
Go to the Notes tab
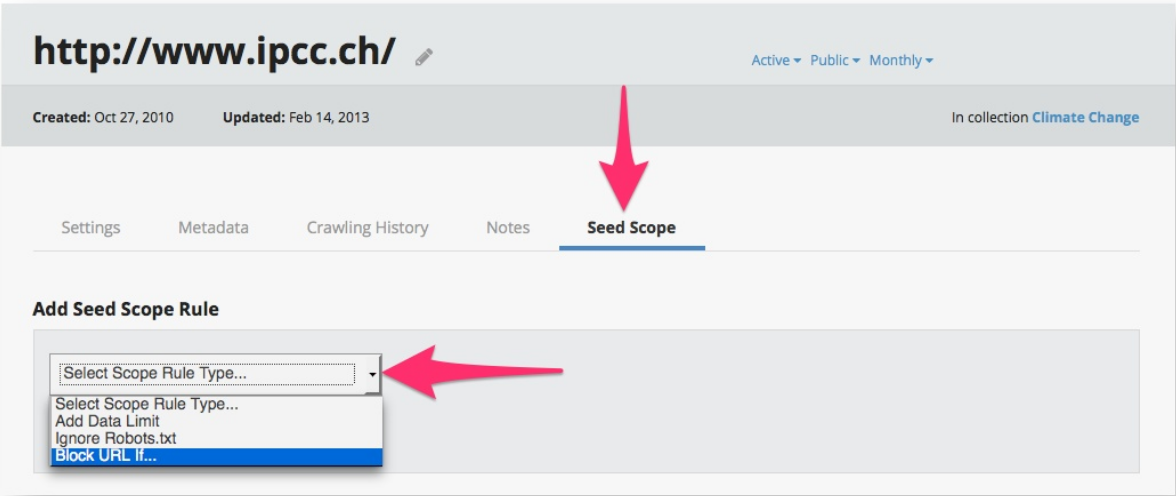pos(508,227)
